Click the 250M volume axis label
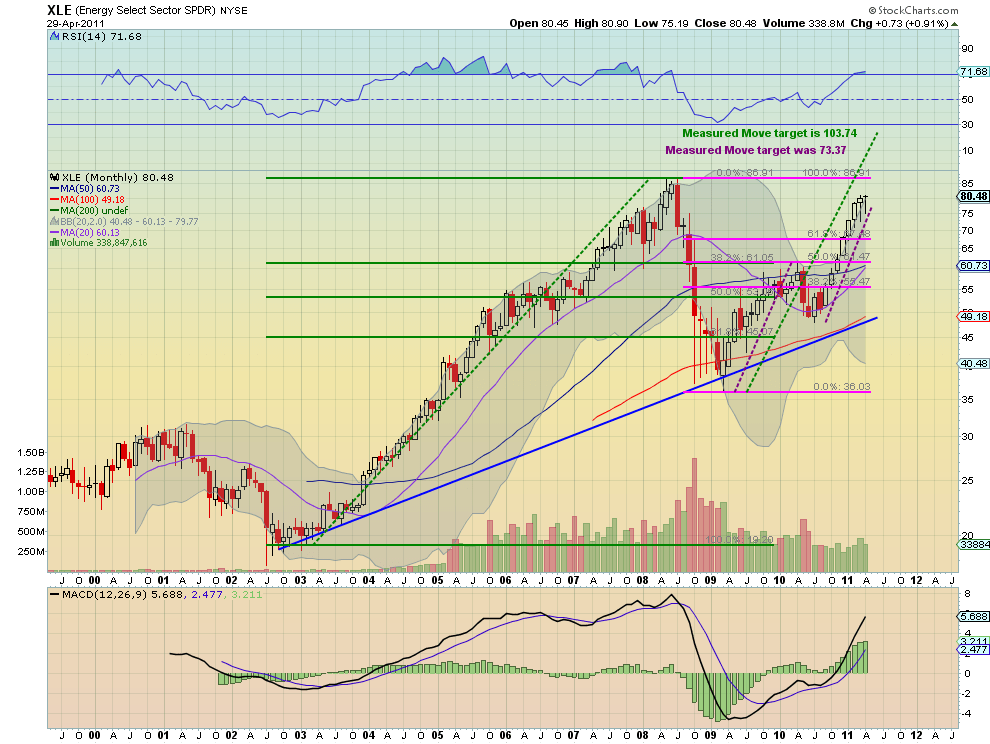The image size is (990, 744). pyautogui.click(x=31, y=551)
